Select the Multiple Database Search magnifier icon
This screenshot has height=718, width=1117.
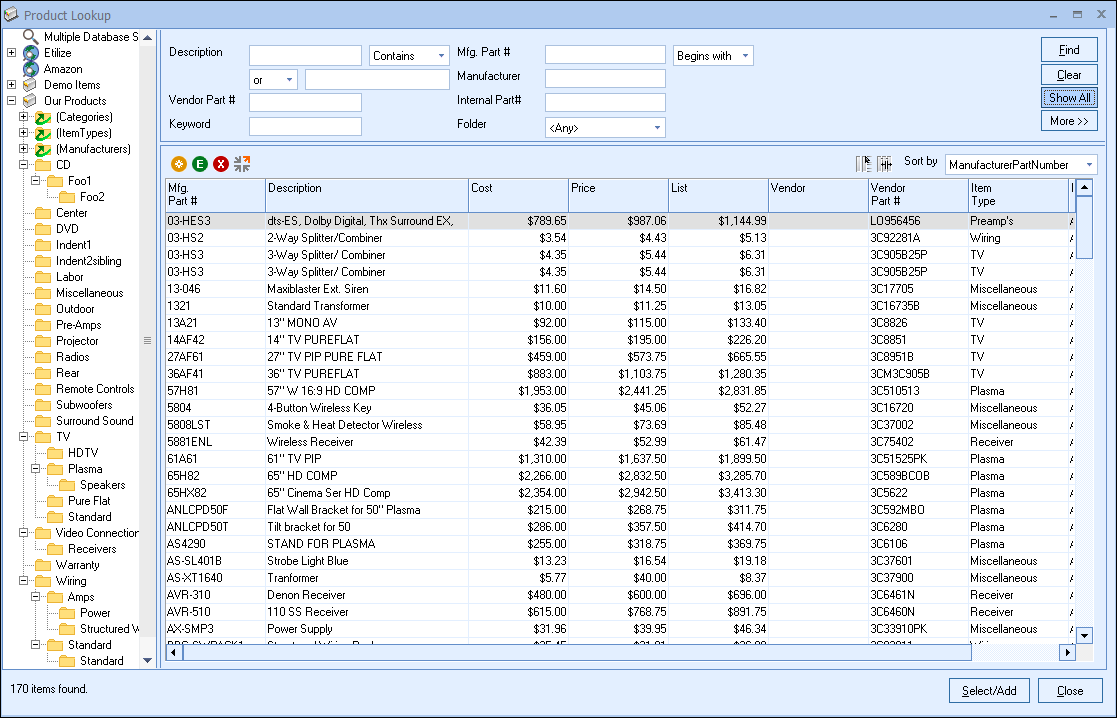click(31, 37)
